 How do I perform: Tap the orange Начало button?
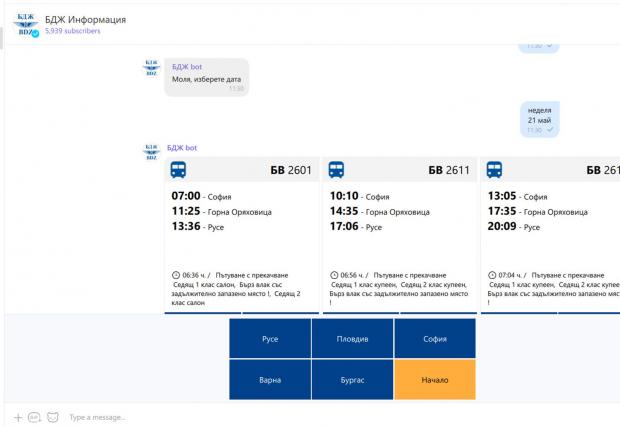pyautogui.click(x=435, y=380)
